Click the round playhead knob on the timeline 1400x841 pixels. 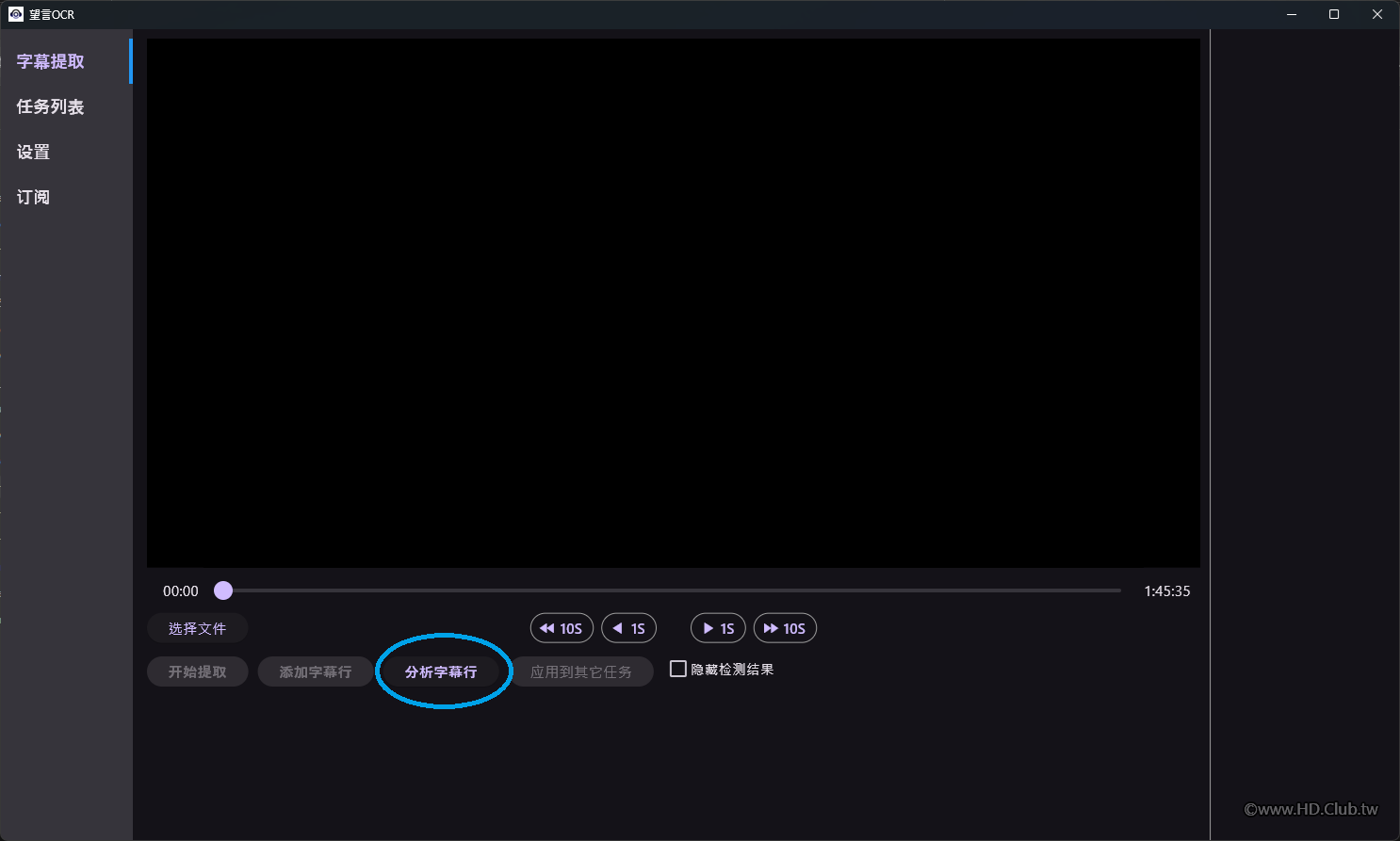223,590
